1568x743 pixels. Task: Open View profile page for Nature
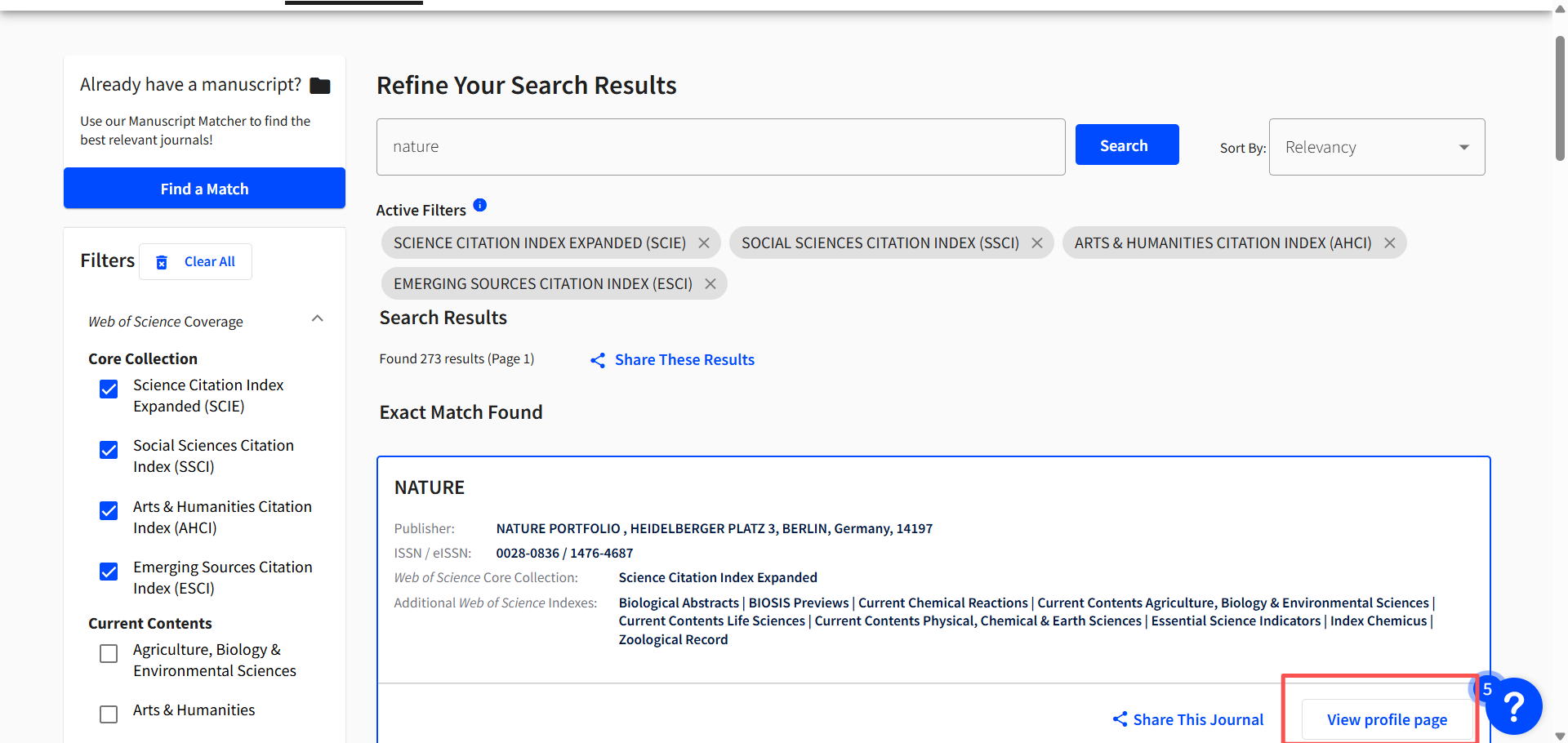pyautogui.click(x=1387, y=719)
